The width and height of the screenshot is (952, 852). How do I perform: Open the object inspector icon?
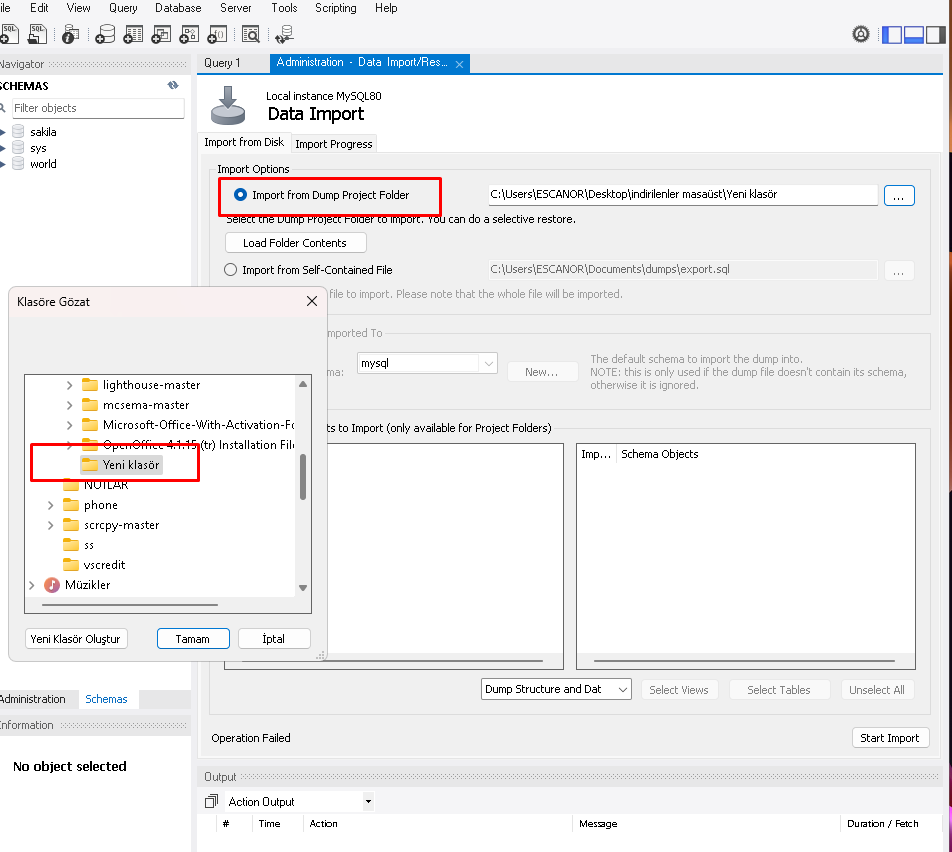[70, 35]
